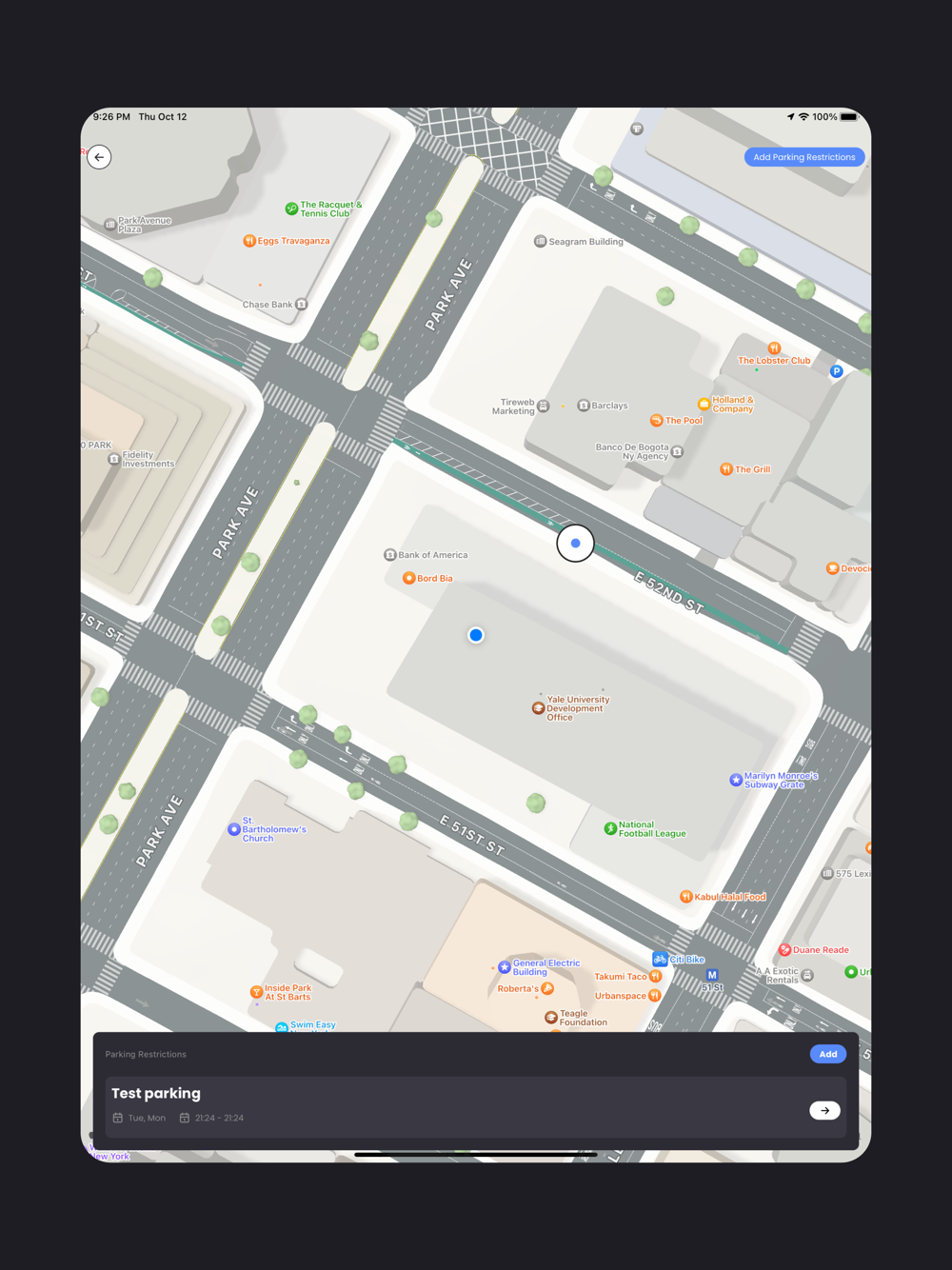Click the Add button in restrictions panel
Viewport: 952px width, 1270px height.
[828, 1054]
